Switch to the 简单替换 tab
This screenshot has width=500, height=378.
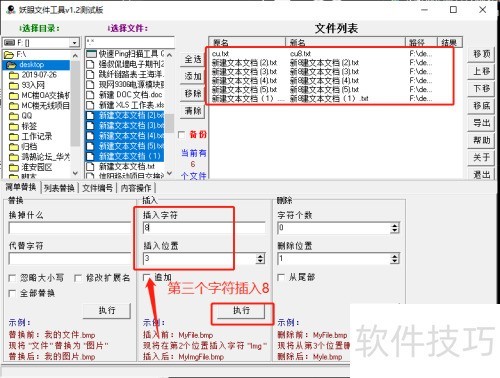click(21, 187)
